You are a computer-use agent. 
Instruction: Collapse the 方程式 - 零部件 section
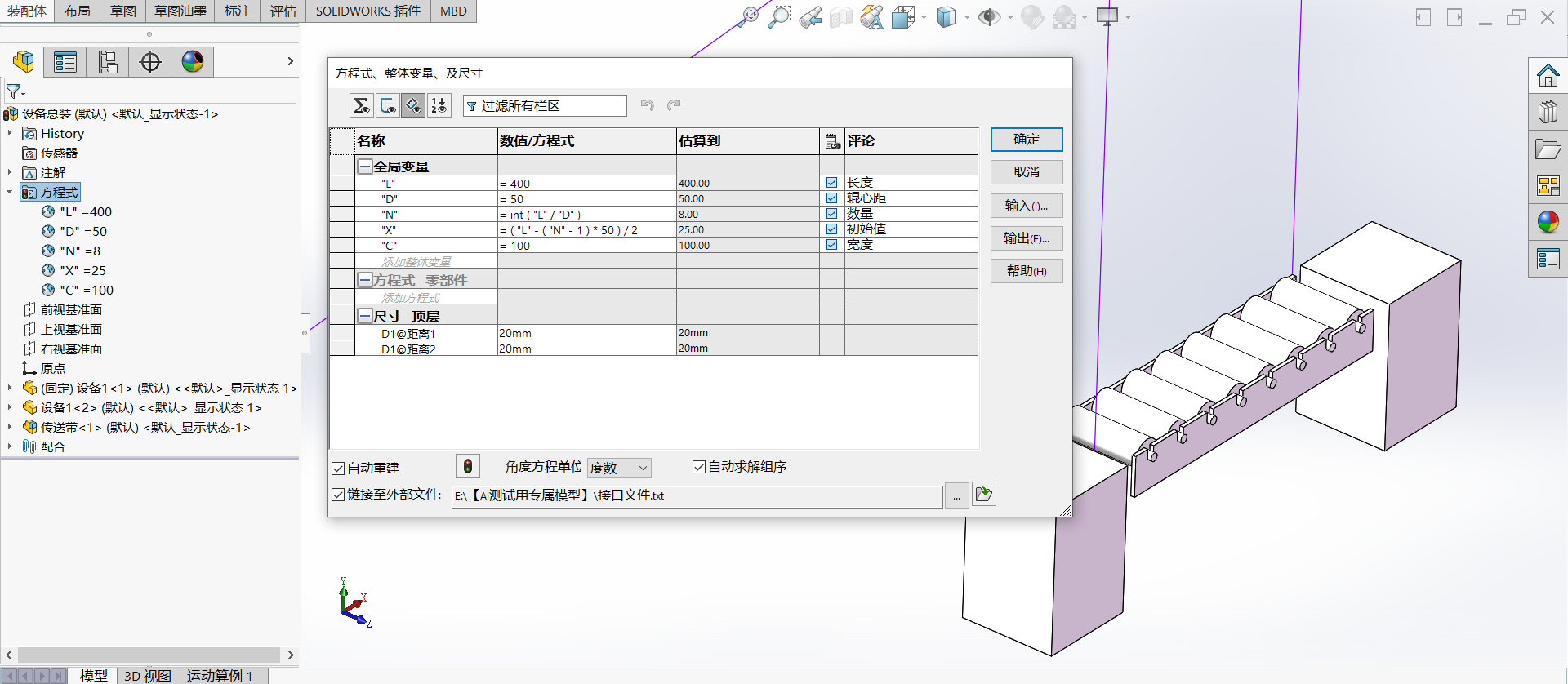click(365, 279)
